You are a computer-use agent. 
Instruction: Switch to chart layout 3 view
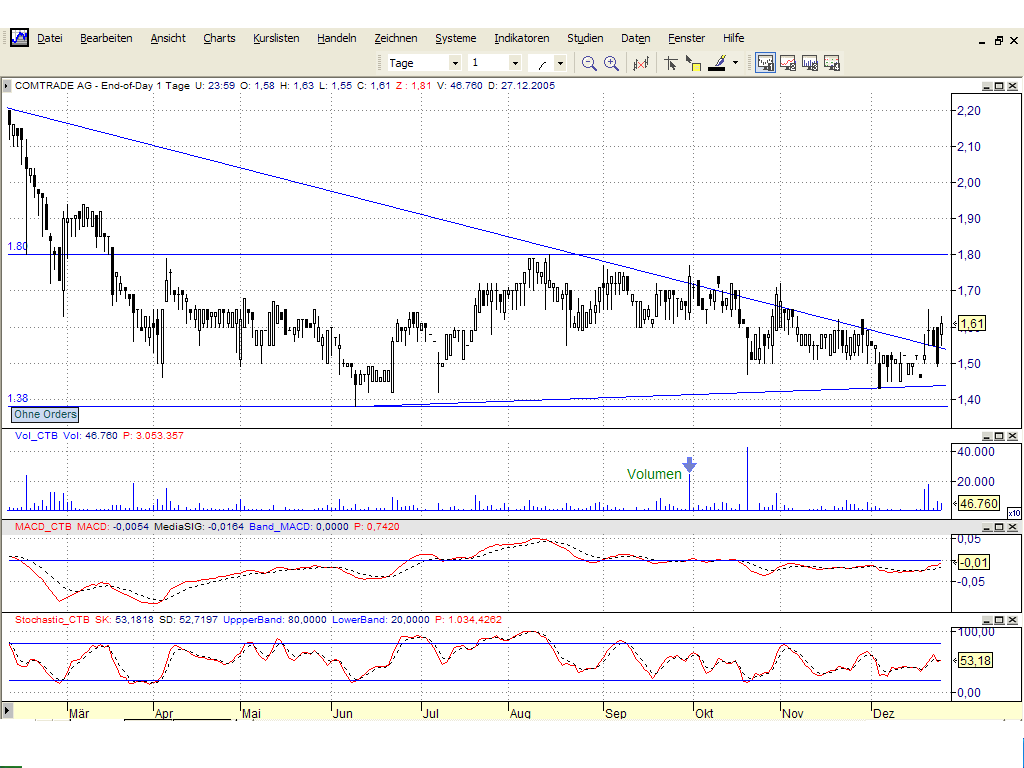click(x=811, y=62)
